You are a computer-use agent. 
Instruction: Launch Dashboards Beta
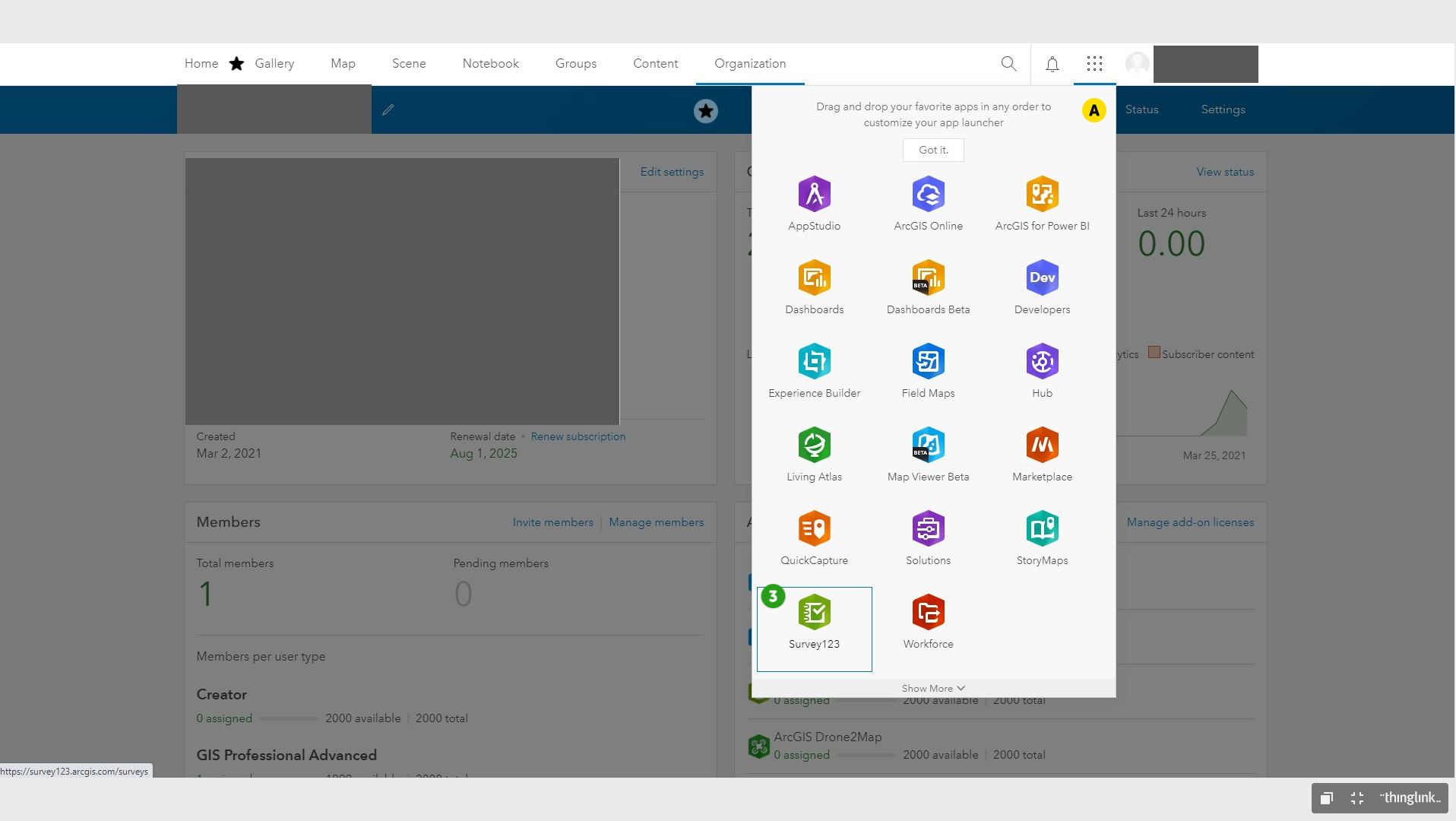pos(928,287)
